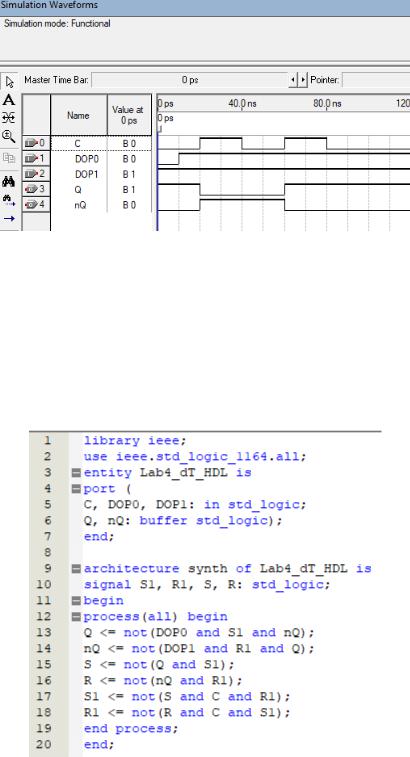Click the blue right-arrow tool icon
The height and width of the screenshot is (757, 410).
9,218
